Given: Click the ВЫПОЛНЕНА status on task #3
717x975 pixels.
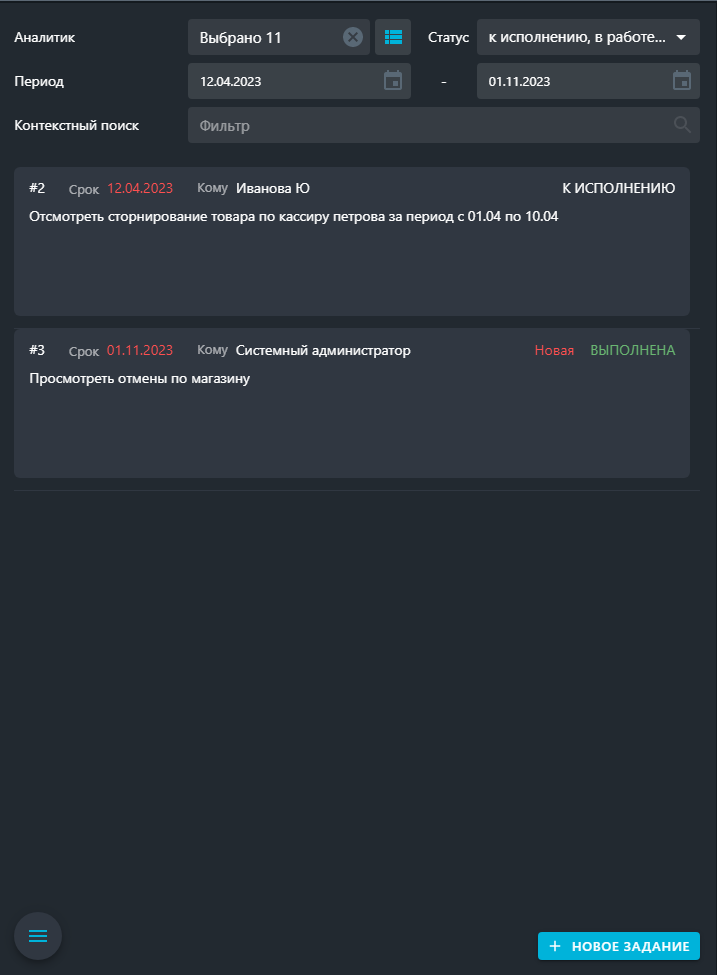Looking at the screenshot, I should [632, 350].
